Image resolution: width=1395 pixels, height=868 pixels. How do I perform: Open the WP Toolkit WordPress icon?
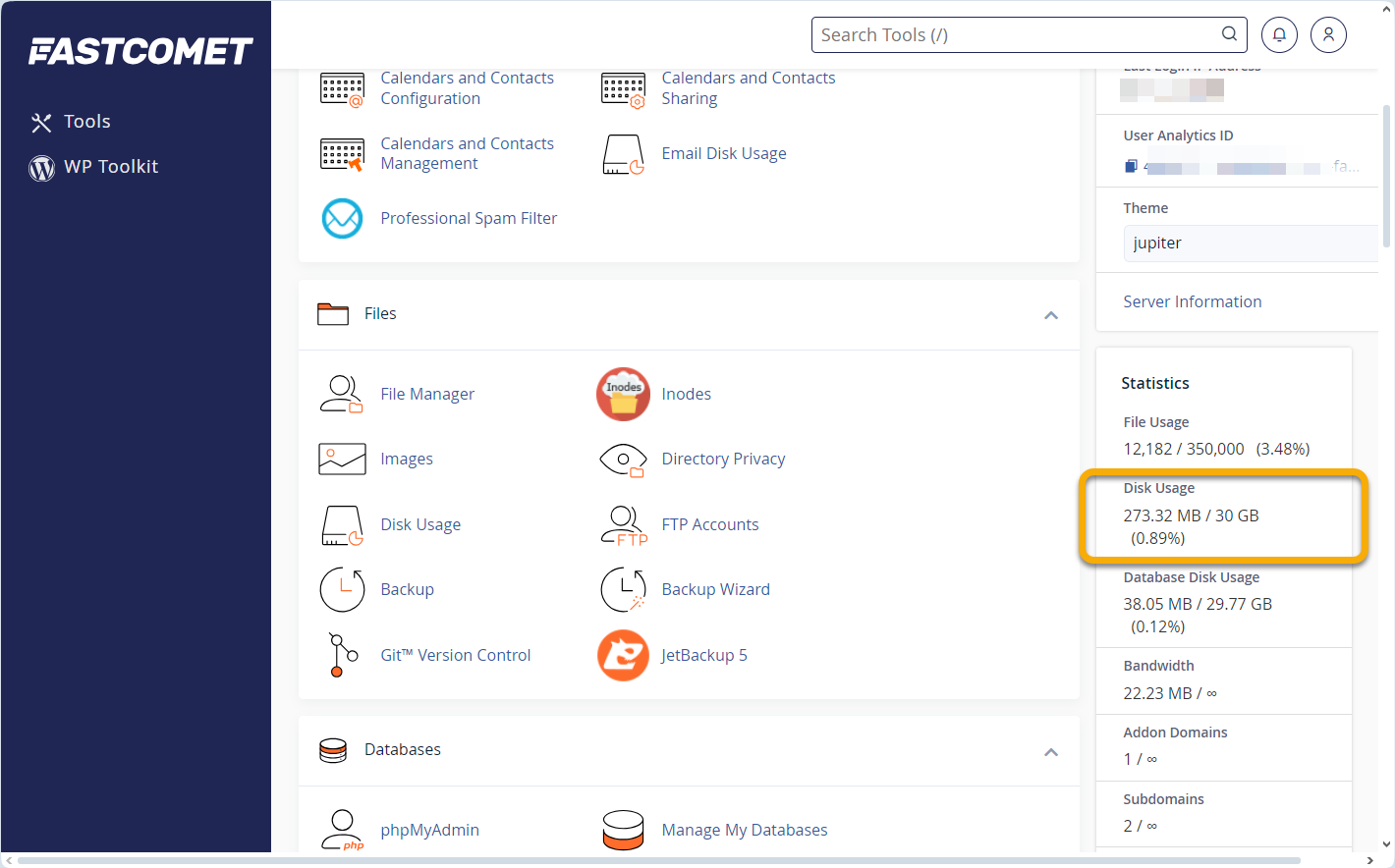pos(41,168)
